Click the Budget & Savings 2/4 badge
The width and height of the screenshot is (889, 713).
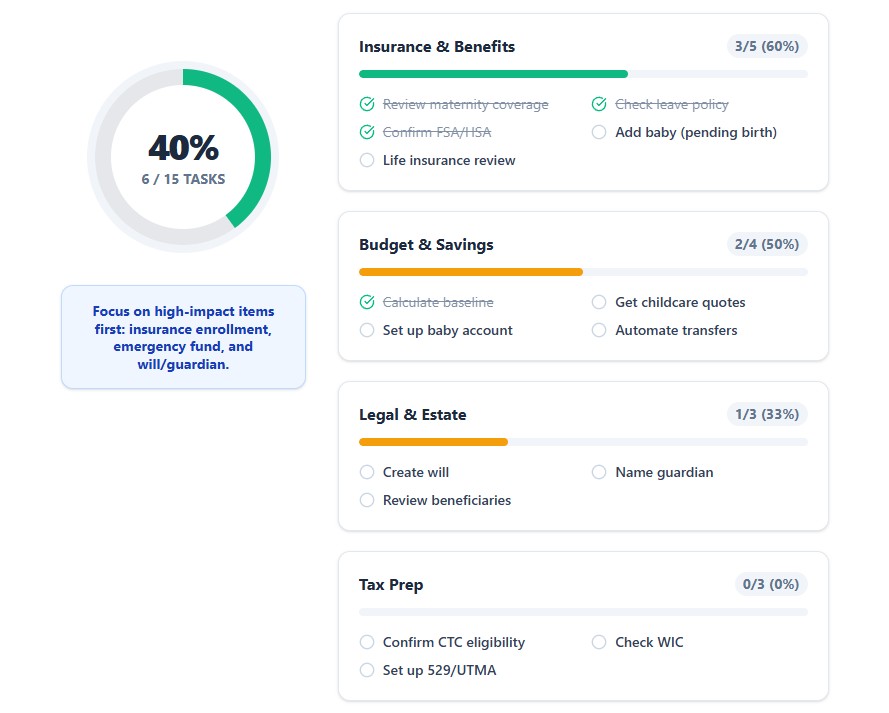[x=767, y=244]
